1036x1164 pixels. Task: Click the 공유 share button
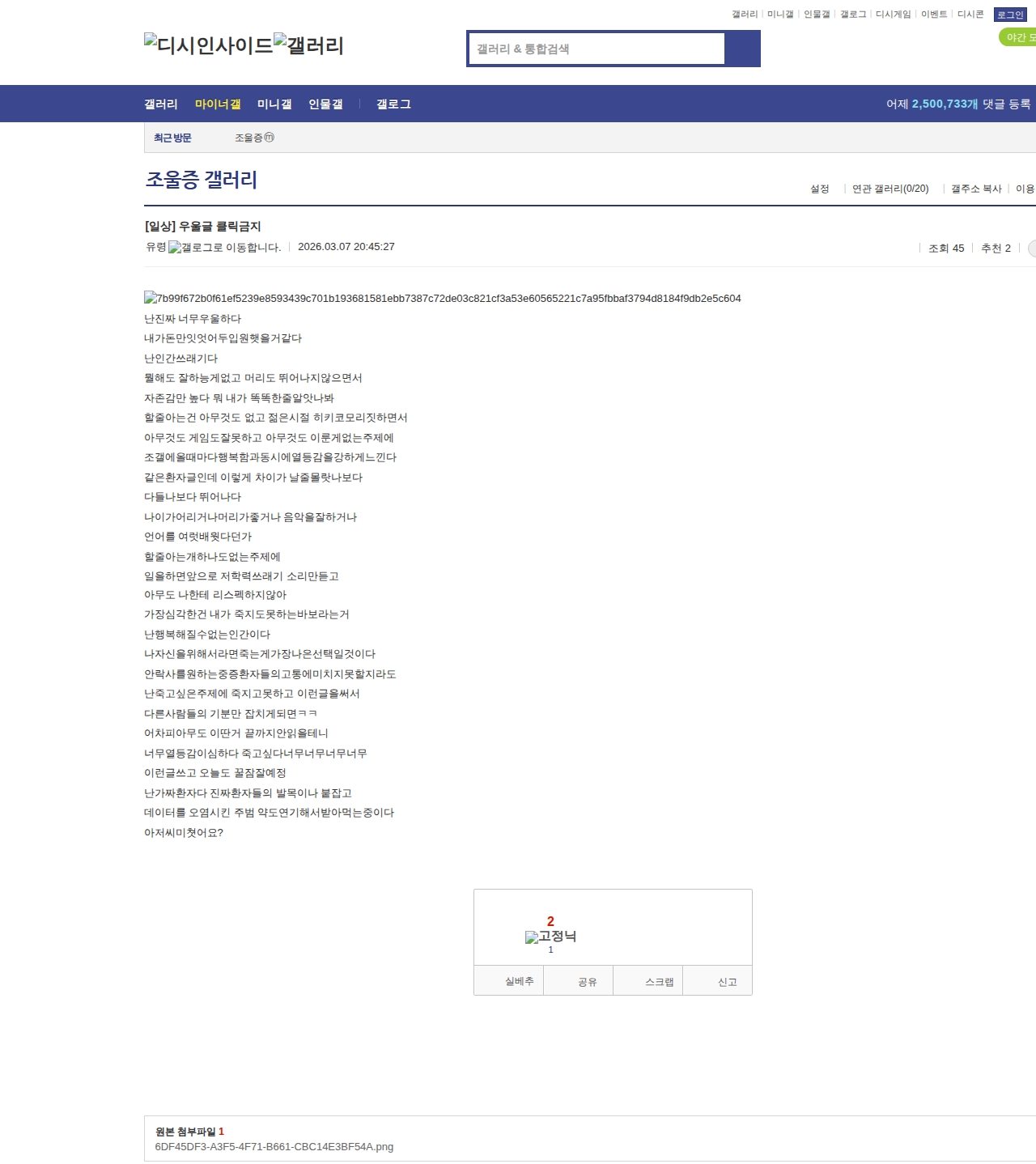587,982
